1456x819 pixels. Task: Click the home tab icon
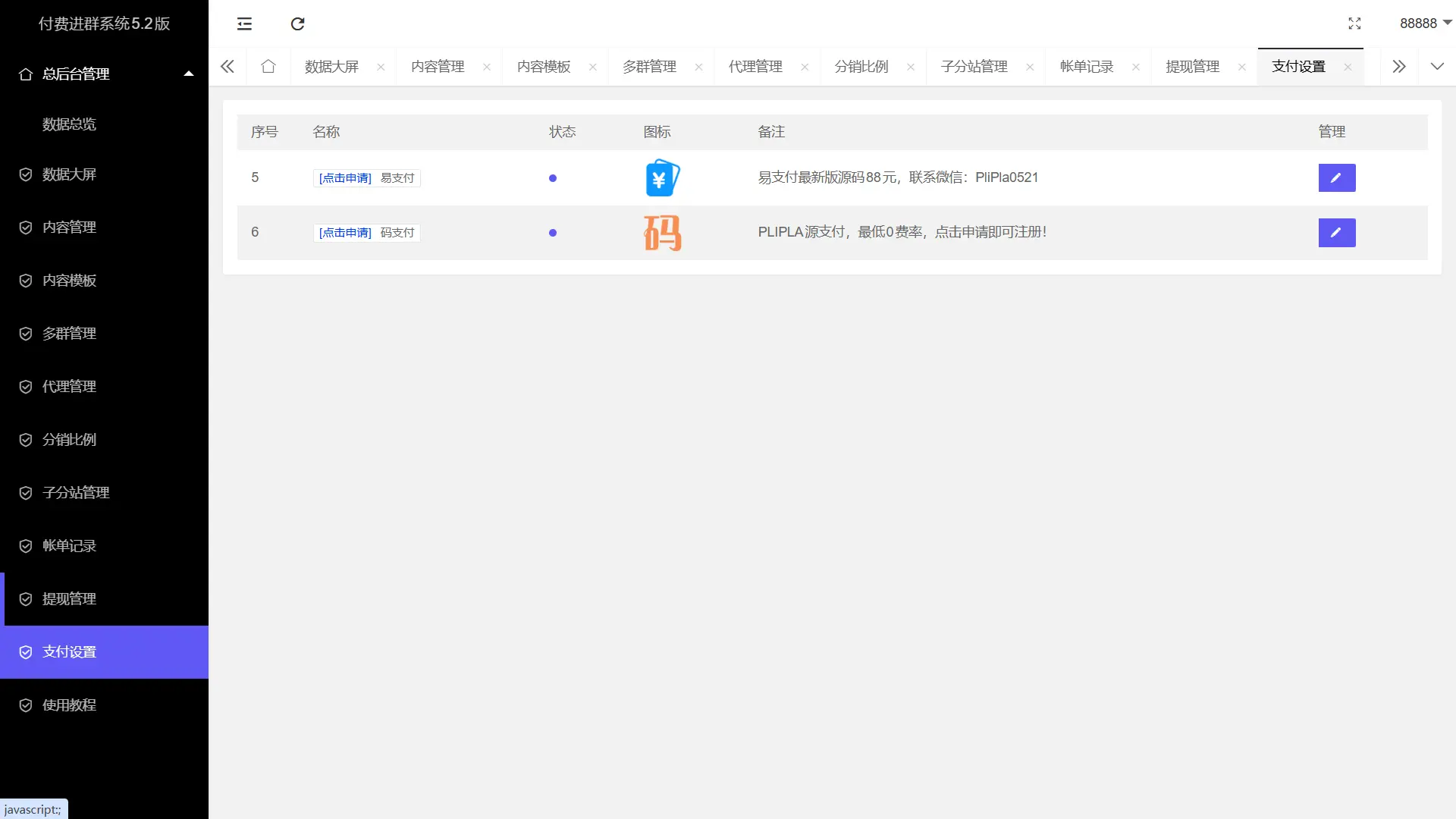pyautogui.click(x=268, y=67)
